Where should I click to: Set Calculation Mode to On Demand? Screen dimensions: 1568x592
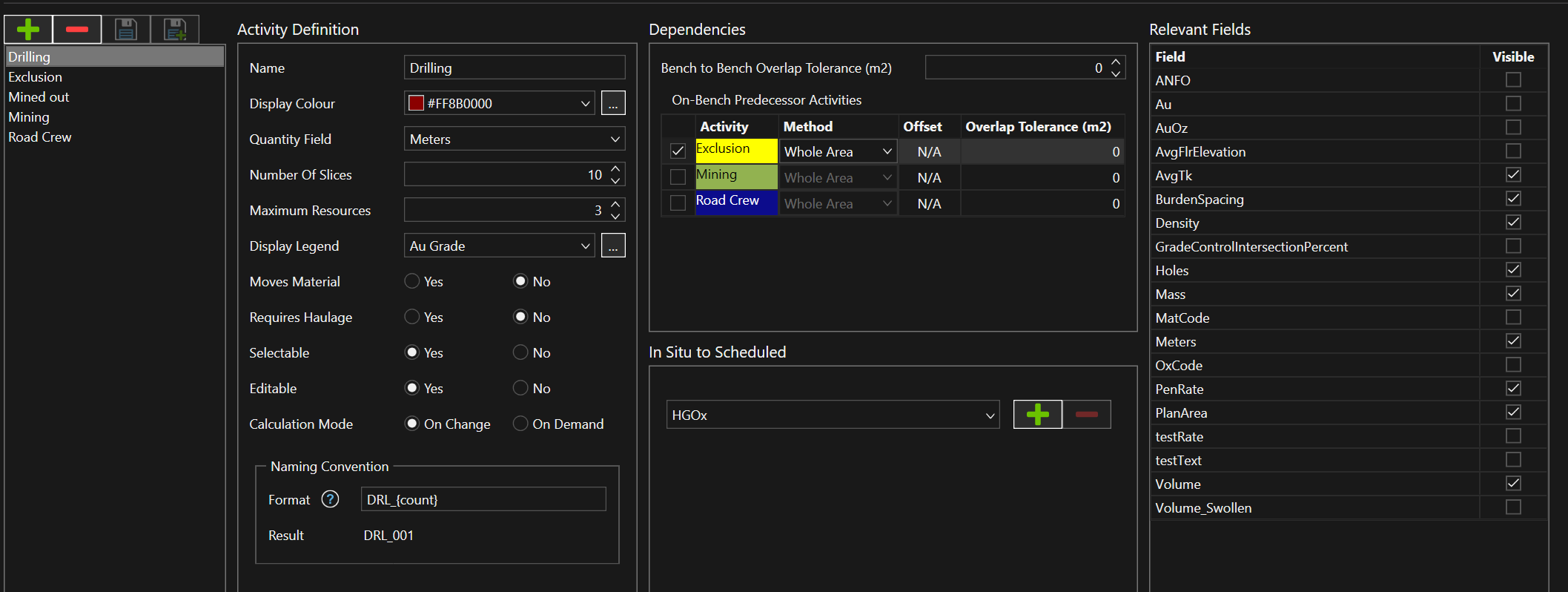[520, 424]
